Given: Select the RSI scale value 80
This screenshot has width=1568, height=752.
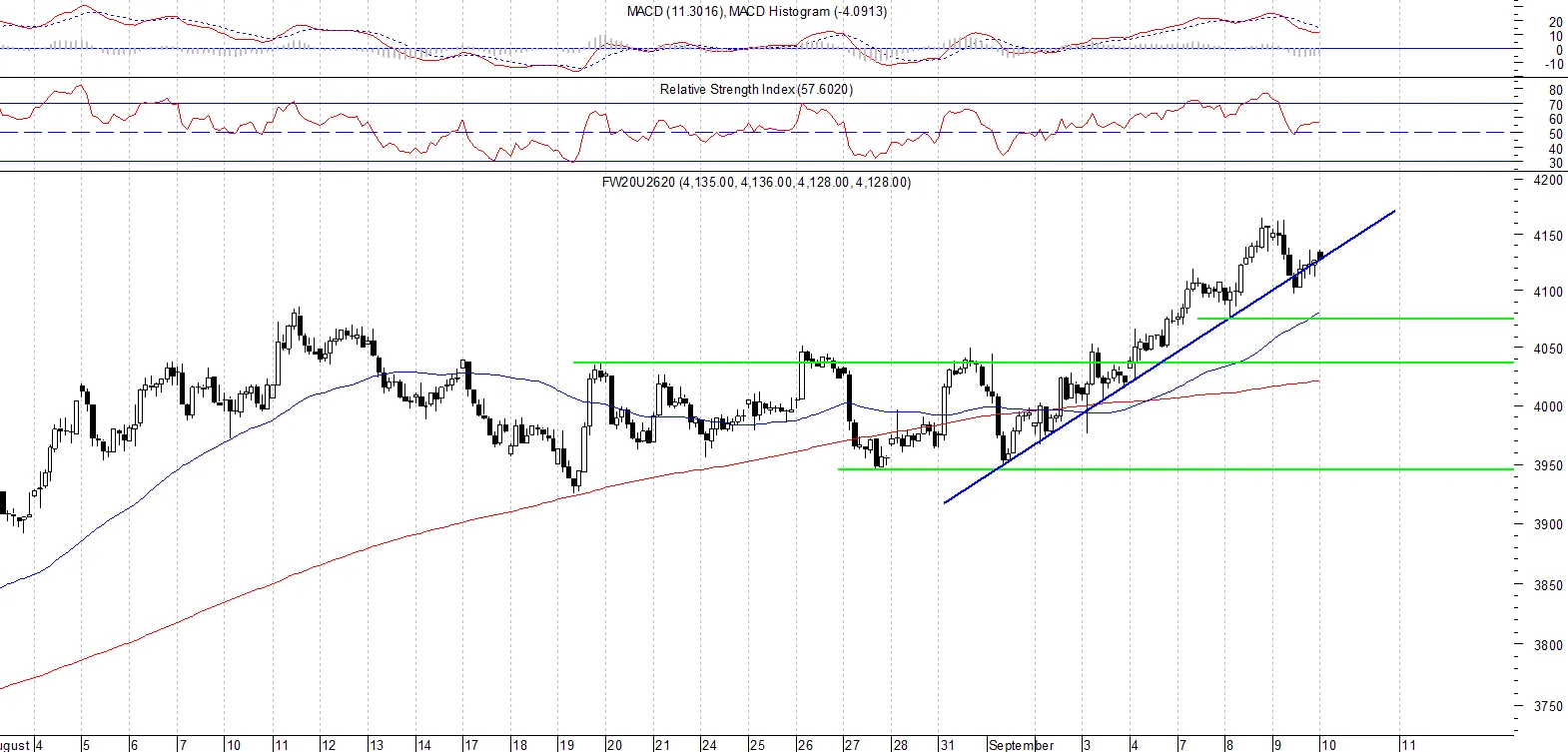Looking at the screenshot, I should (x=1556, y=91).
